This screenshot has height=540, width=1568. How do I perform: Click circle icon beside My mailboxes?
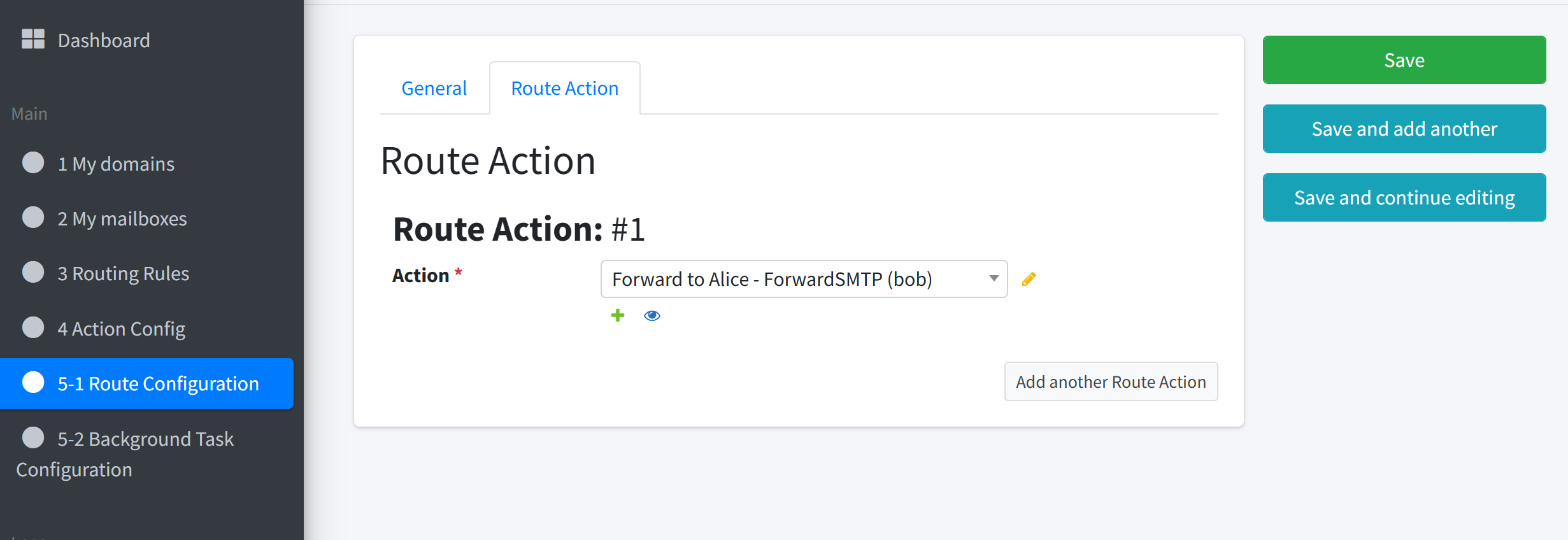[x=33, y=217]
